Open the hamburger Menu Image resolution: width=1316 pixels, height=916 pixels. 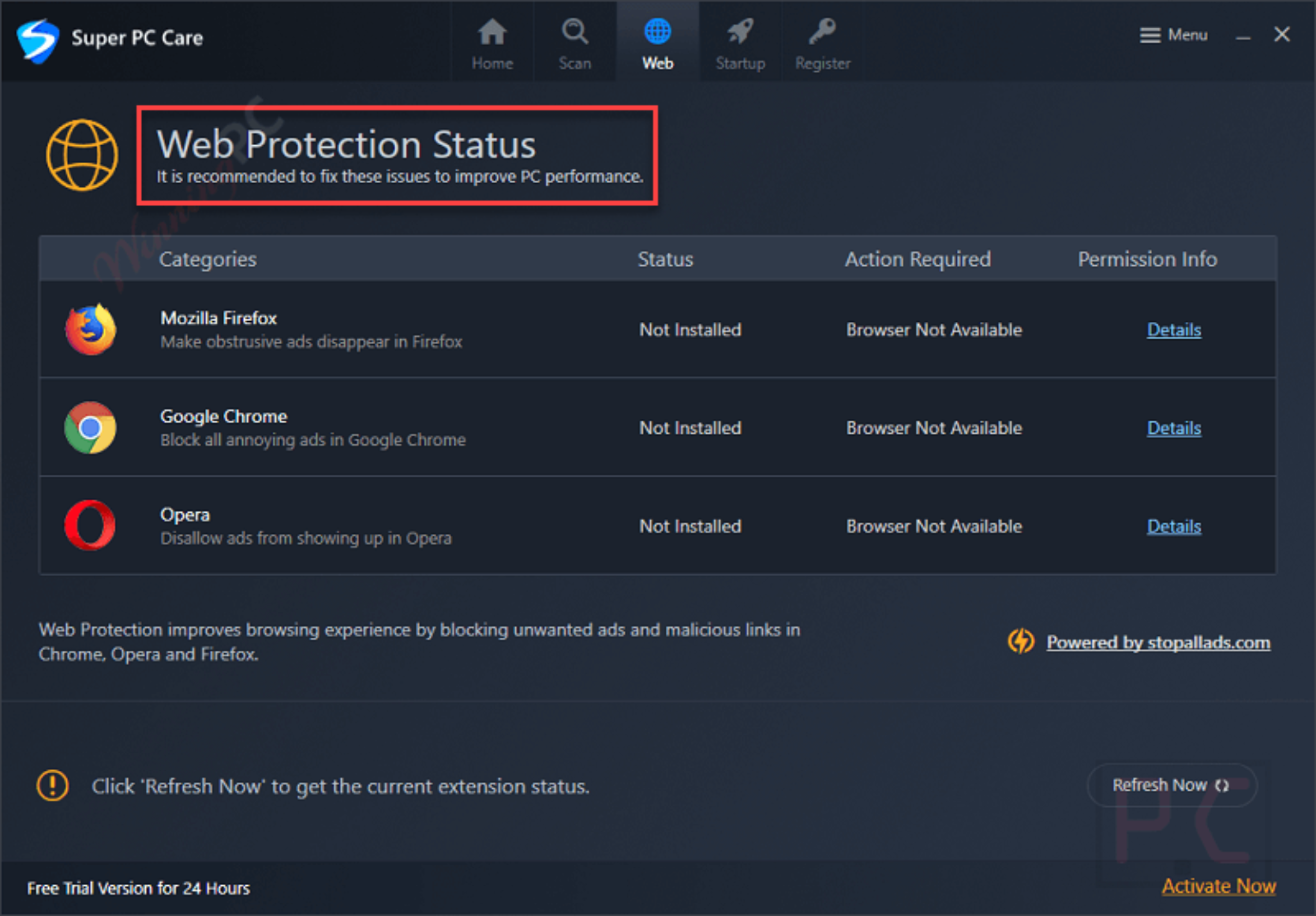point(1173,35)
